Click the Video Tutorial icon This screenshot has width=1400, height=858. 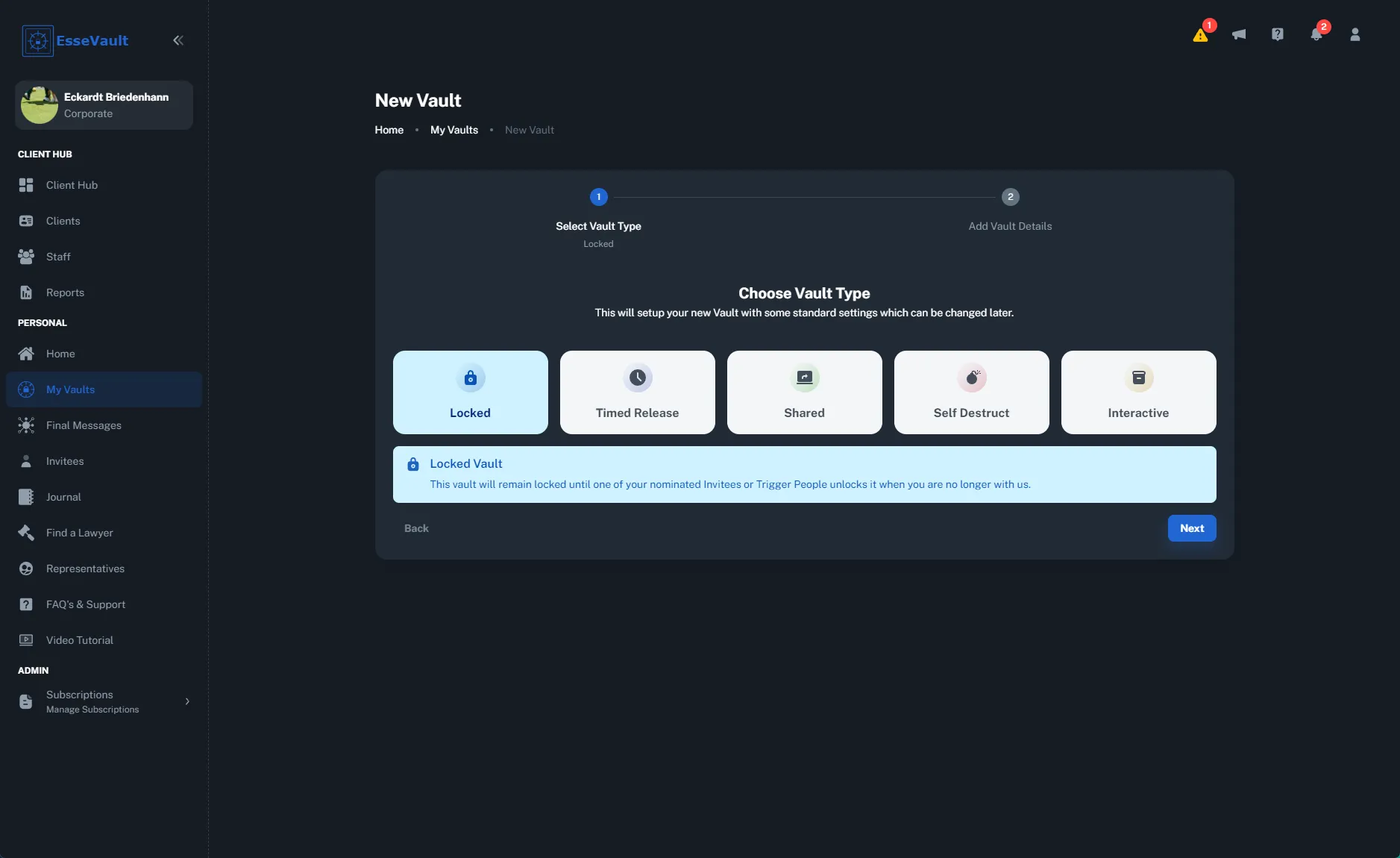coord(26,640)
